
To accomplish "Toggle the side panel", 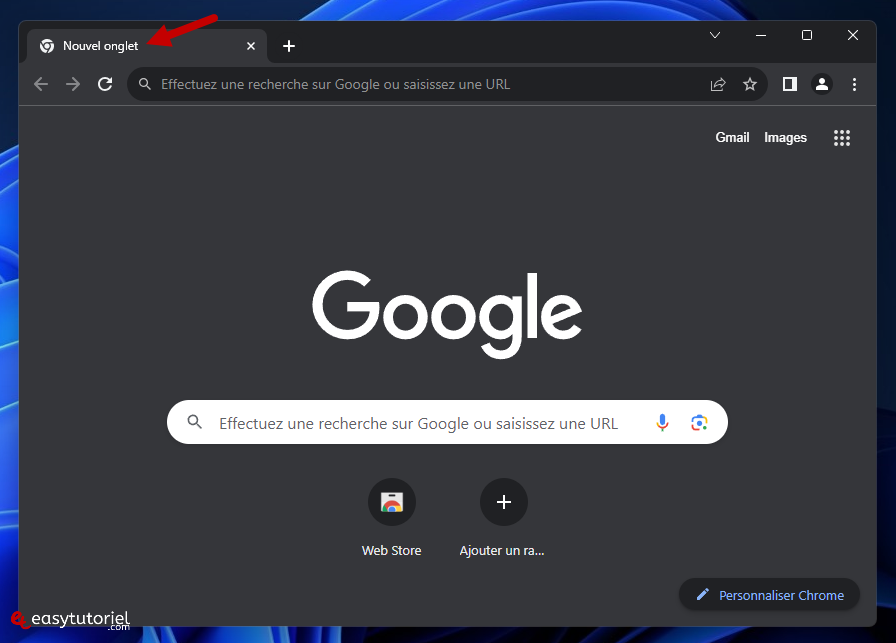I will click(x=790, y=85).
